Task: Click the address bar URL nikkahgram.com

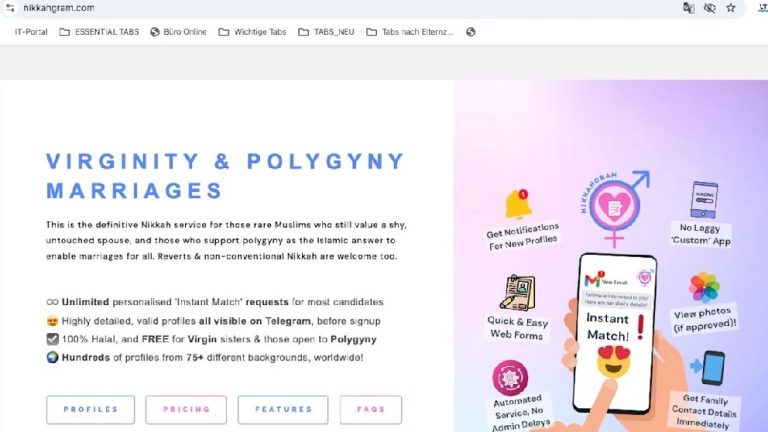Action: click(x=59, y=8)
